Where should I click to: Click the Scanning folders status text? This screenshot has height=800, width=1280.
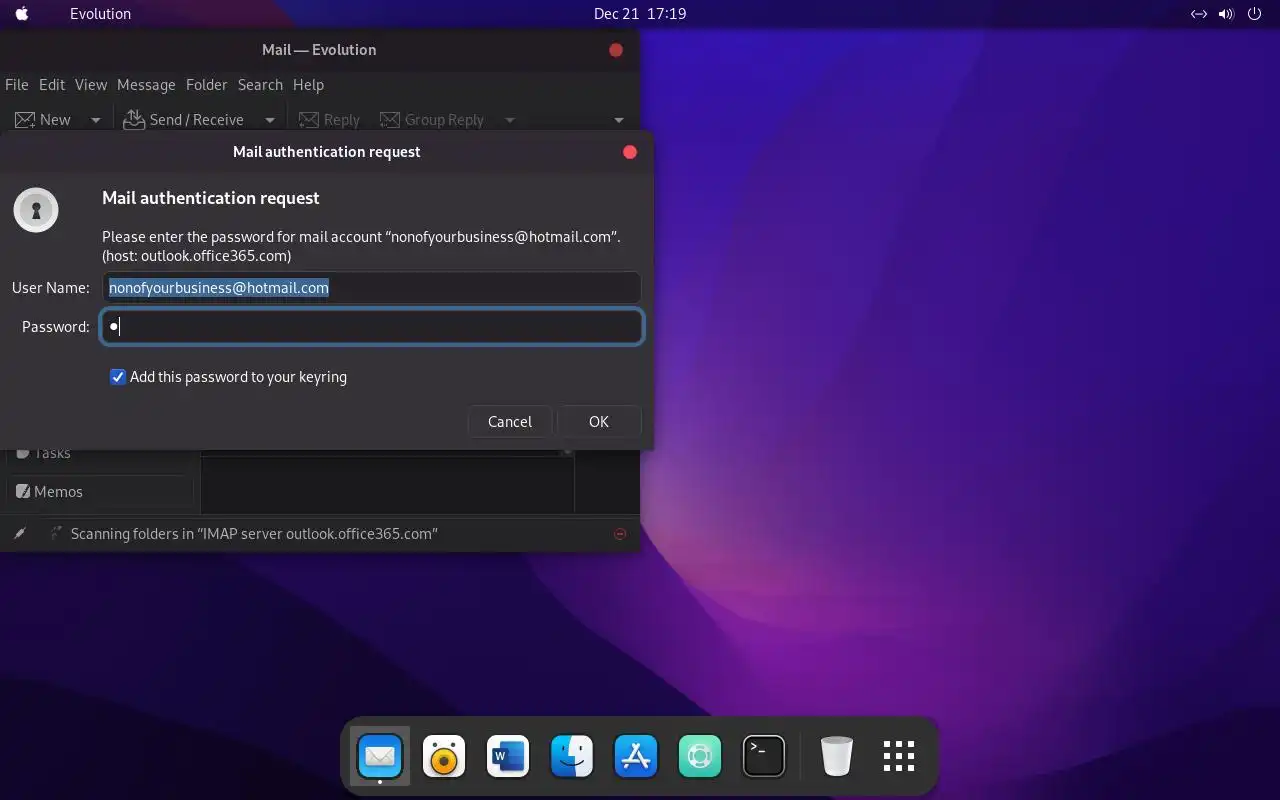click(x=254, y=534)
